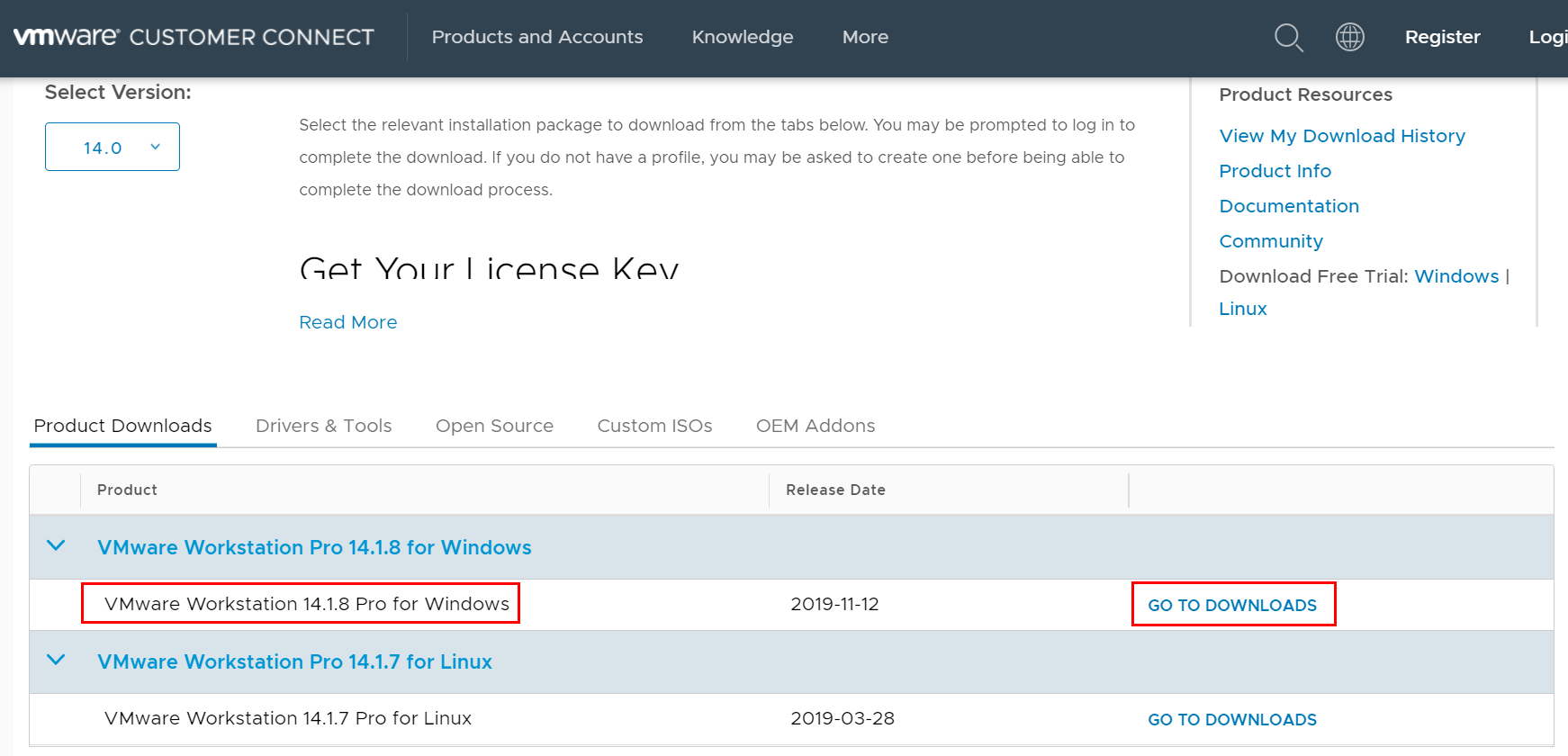Click the VMware Workstation Pro 14.1.8 for Windows heading
Viewport: 1568px width, 756px height.
point(314,547)
